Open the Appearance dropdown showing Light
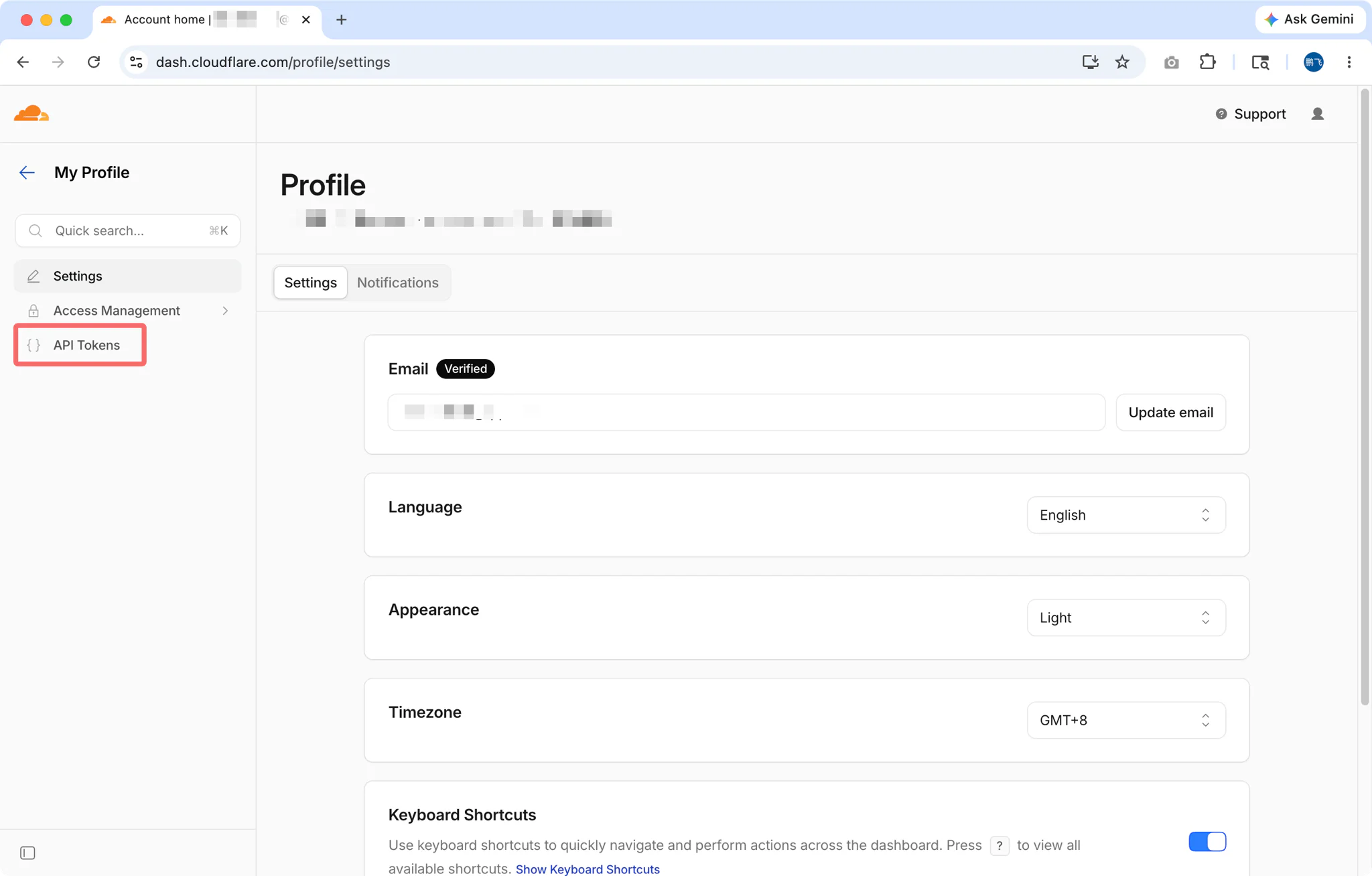 (1126, 617)
